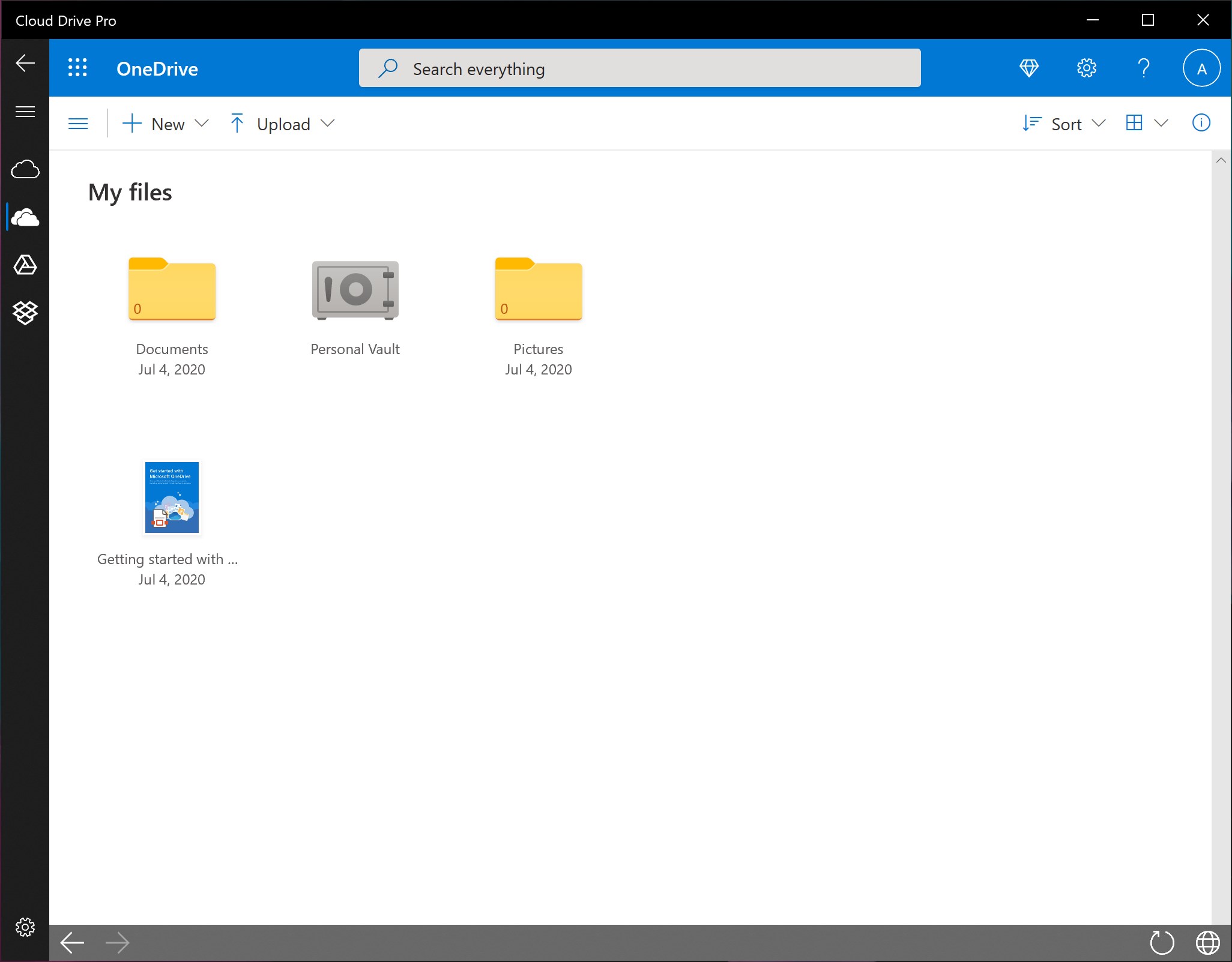The height and width of the screenshot is (962, 1232).
Task: Click the help question mark icon
Action: (x=1143, y=68)
